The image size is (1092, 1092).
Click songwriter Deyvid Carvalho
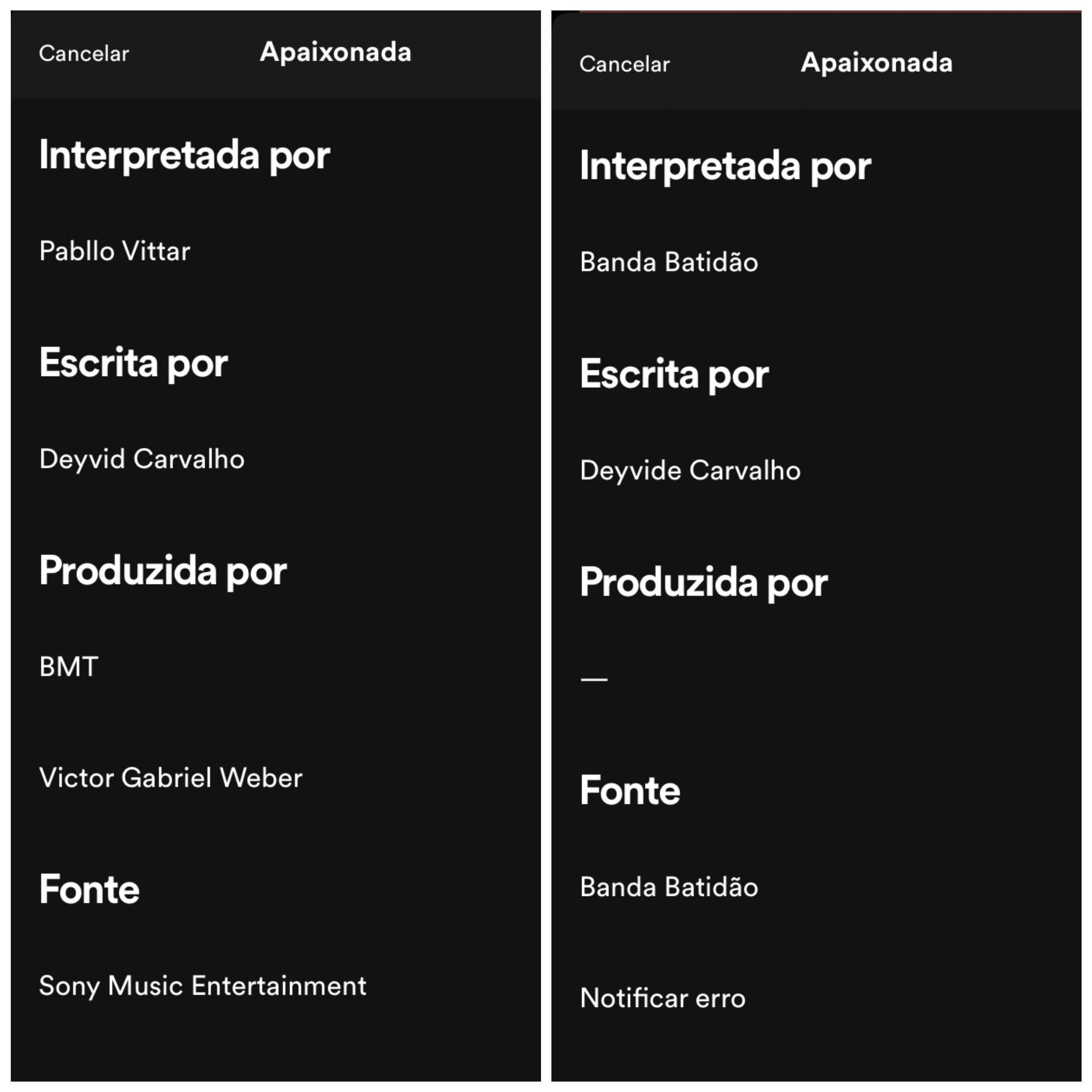142,459
